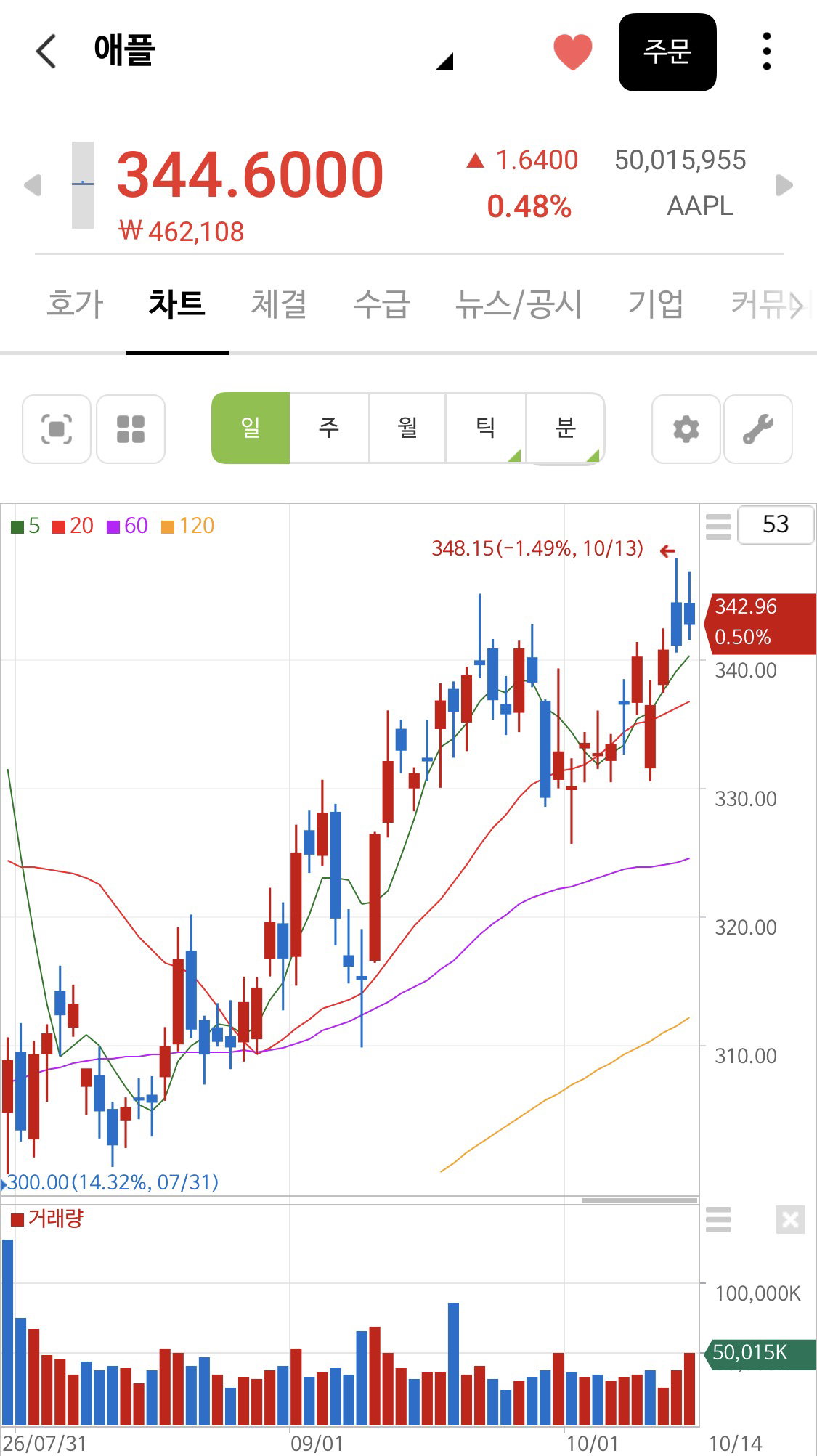The image size is (817, 1456).
Task: Open chart settings gear icon
Action: point(686,429)
